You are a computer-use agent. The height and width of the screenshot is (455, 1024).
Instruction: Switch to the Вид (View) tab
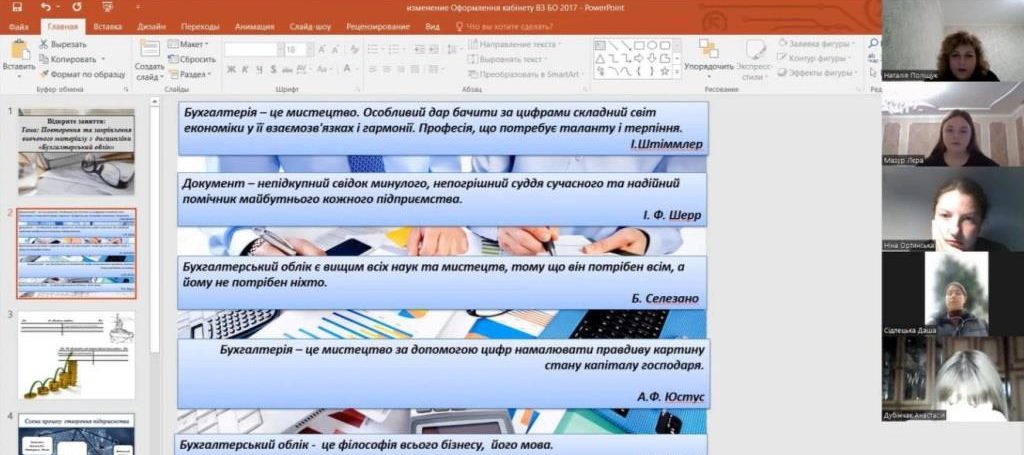click(432, 27)
